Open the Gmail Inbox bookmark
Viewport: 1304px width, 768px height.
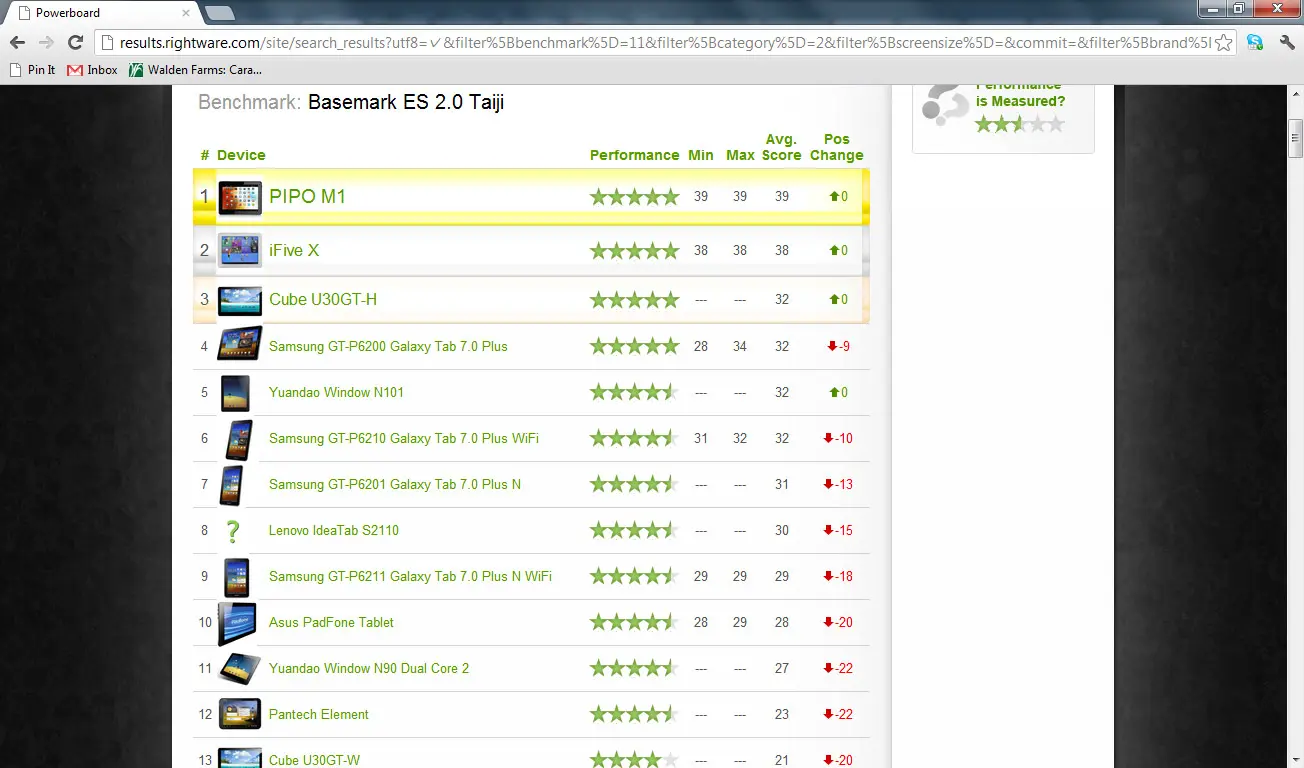click(x=92, y=70)
